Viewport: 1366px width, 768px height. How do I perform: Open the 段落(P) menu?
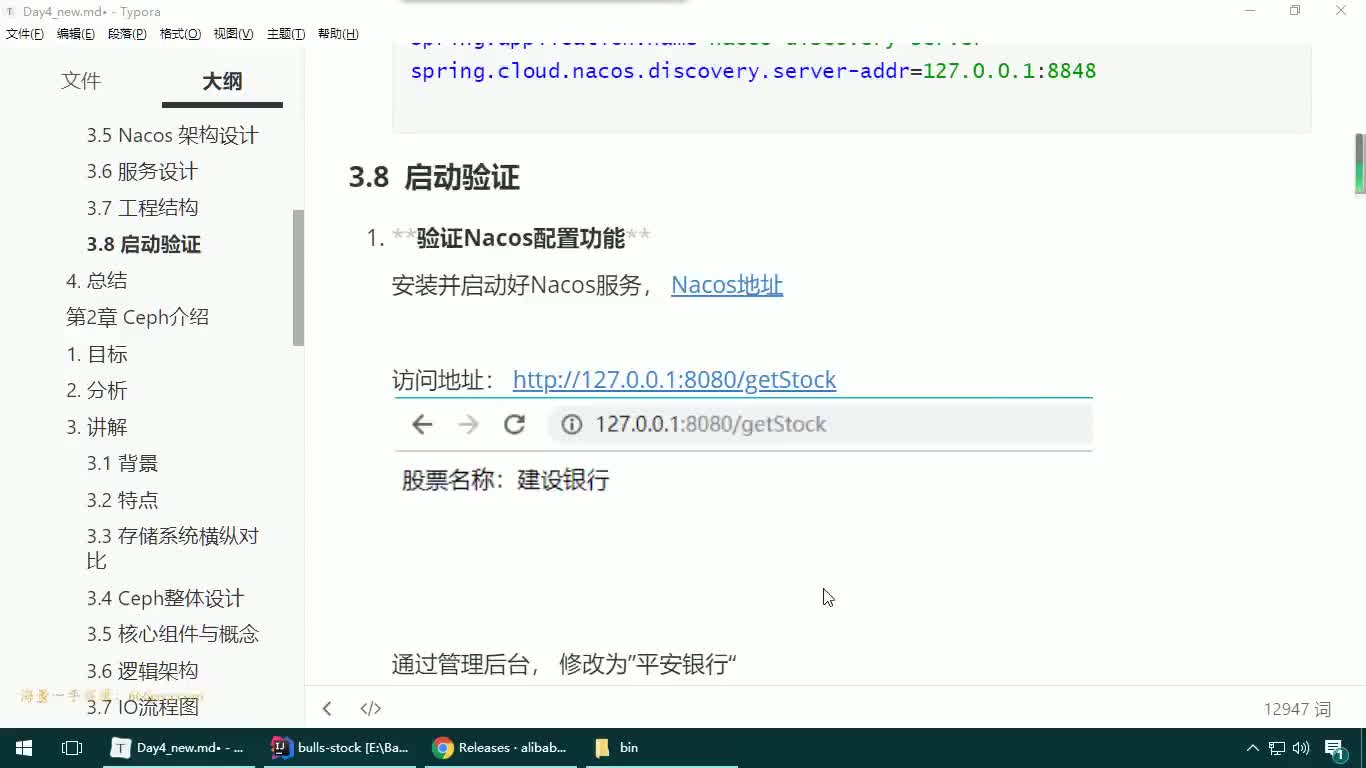[x=127, y=34]
